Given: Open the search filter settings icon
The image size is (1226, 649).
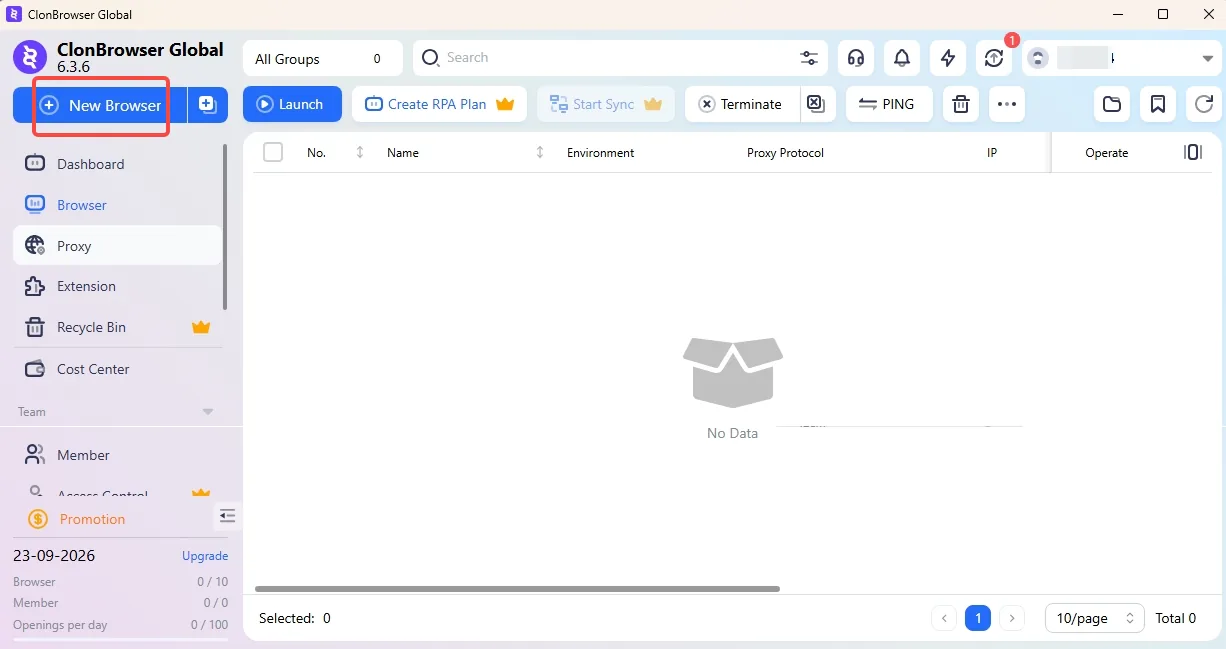Looking at the screenshot, I should [x=809, y=58].
